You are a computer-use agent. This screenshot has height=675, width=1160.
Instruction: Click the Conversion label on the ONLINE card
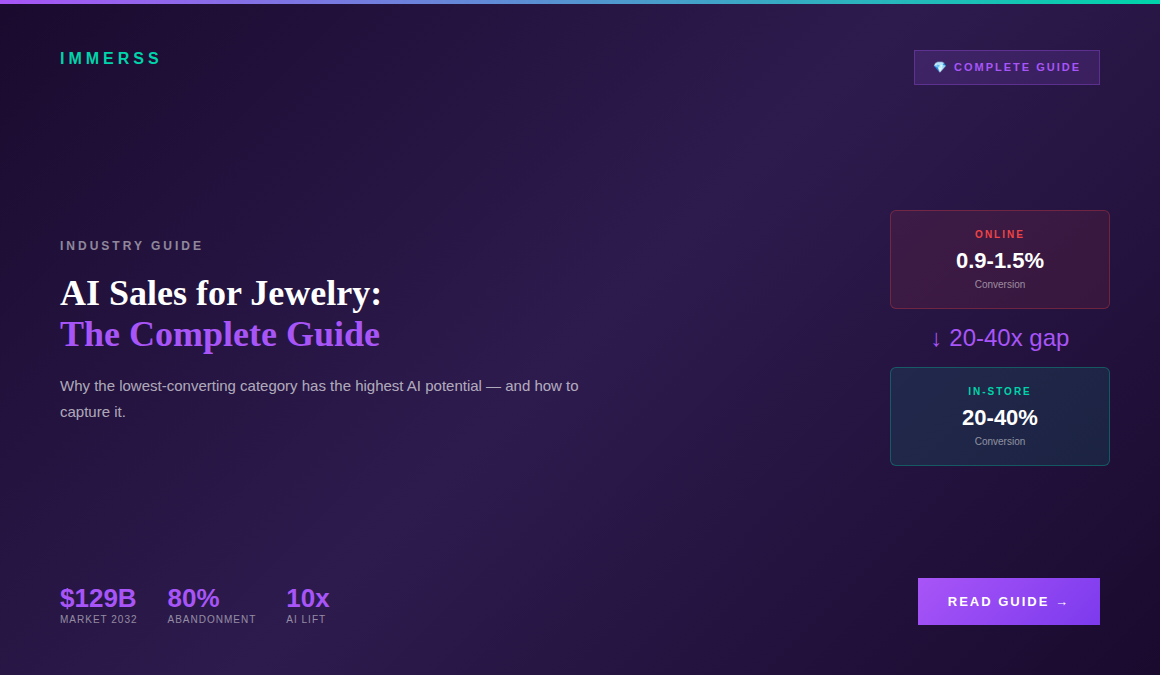999,284
